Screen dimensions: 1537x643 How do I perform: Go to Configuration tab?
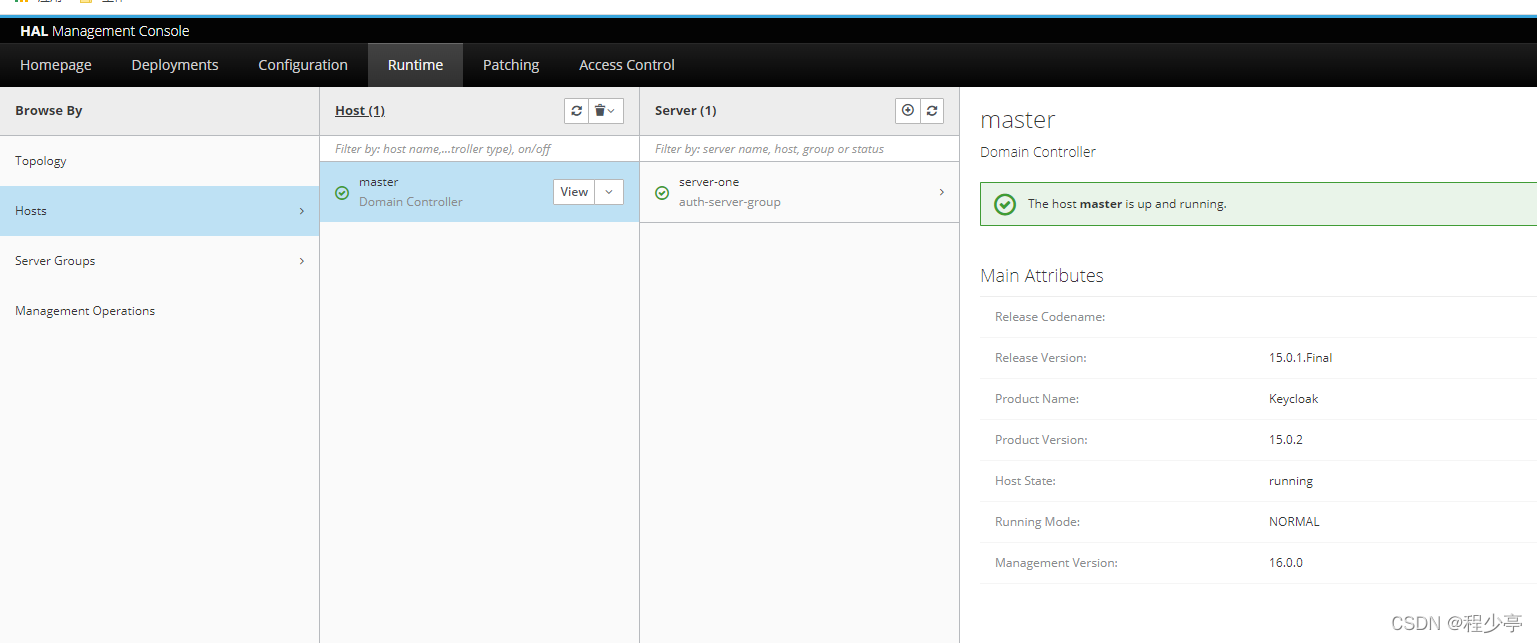[x=303, y=65]
